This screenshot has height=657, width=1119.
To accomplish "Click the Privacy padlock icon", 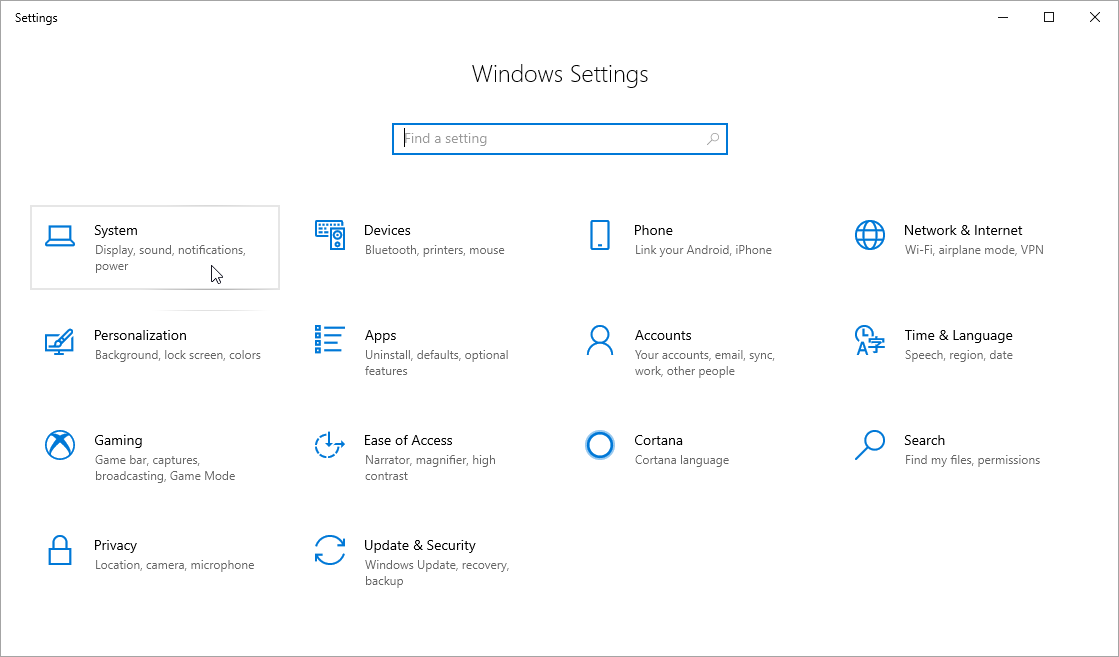I will [x=60, y=550].
